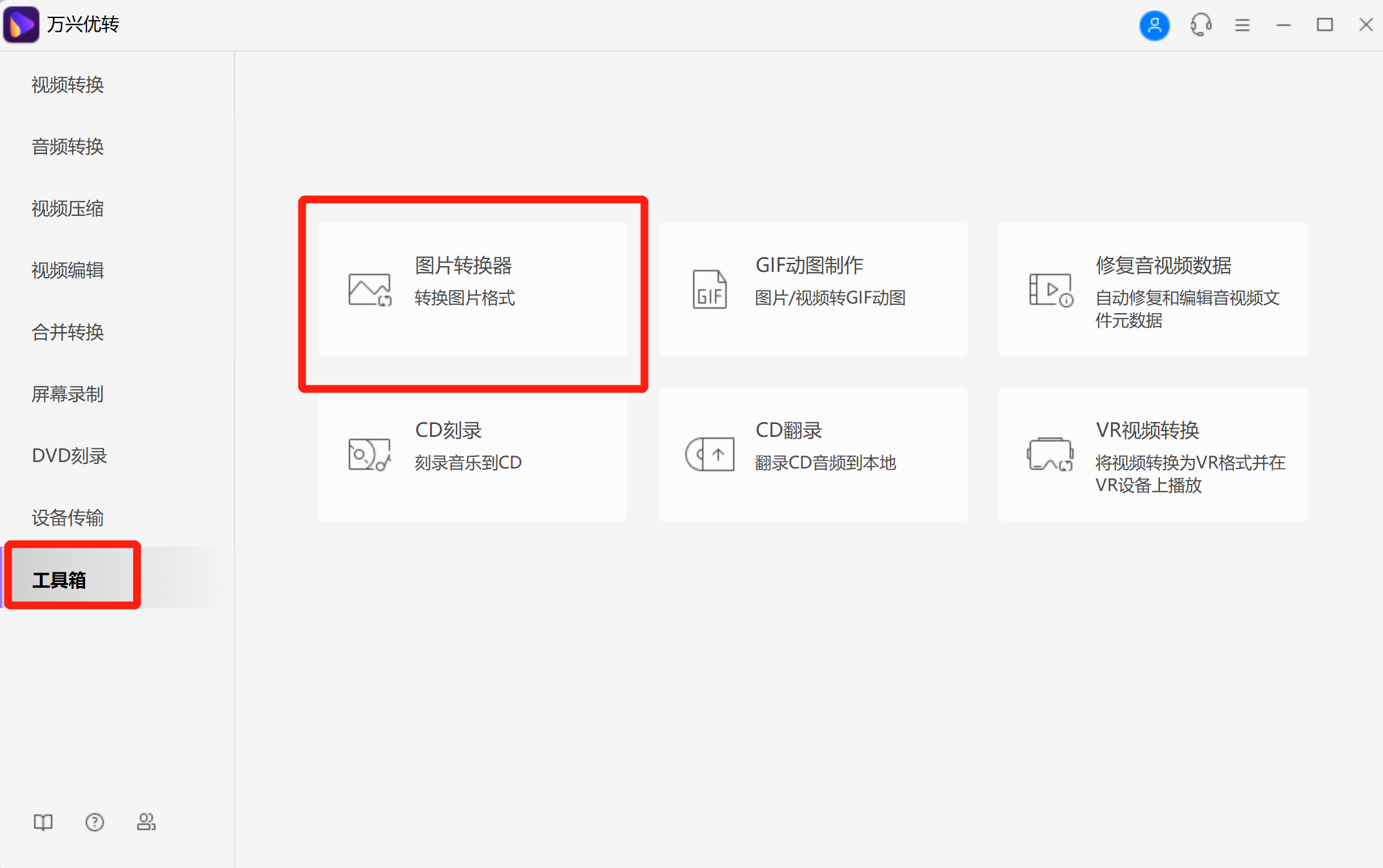Open the 屏幕录制 section
The width and height of the screenshot is (1383, 868).
point(67,394)
